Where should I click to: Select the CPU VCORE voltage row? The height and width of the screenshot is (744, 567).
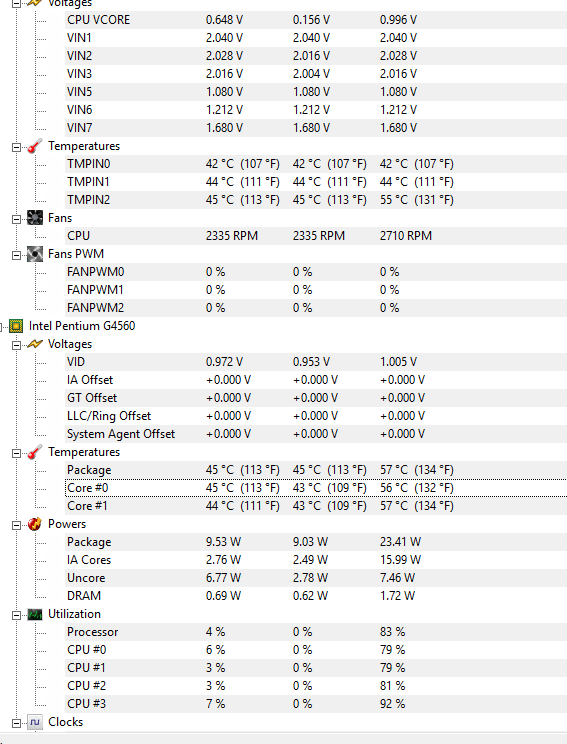tap(316, 20)
